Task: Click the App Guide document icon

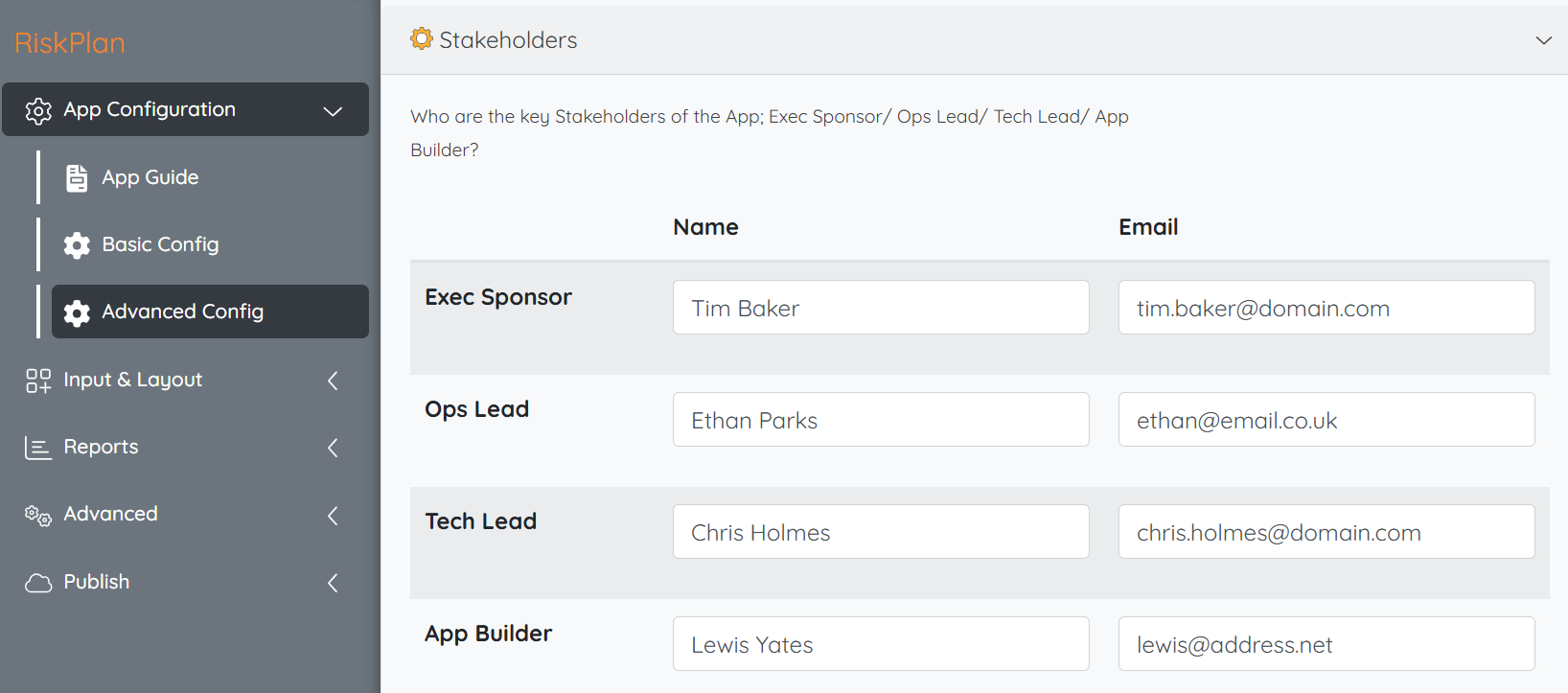Action: coord(77,178)
